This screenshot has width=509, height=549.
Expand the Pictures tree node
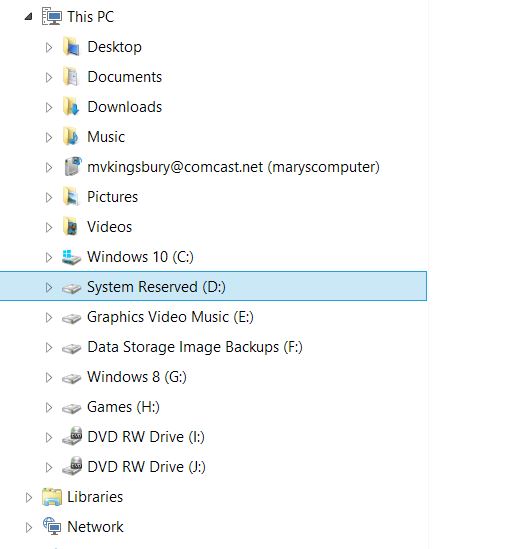(49, 197)
